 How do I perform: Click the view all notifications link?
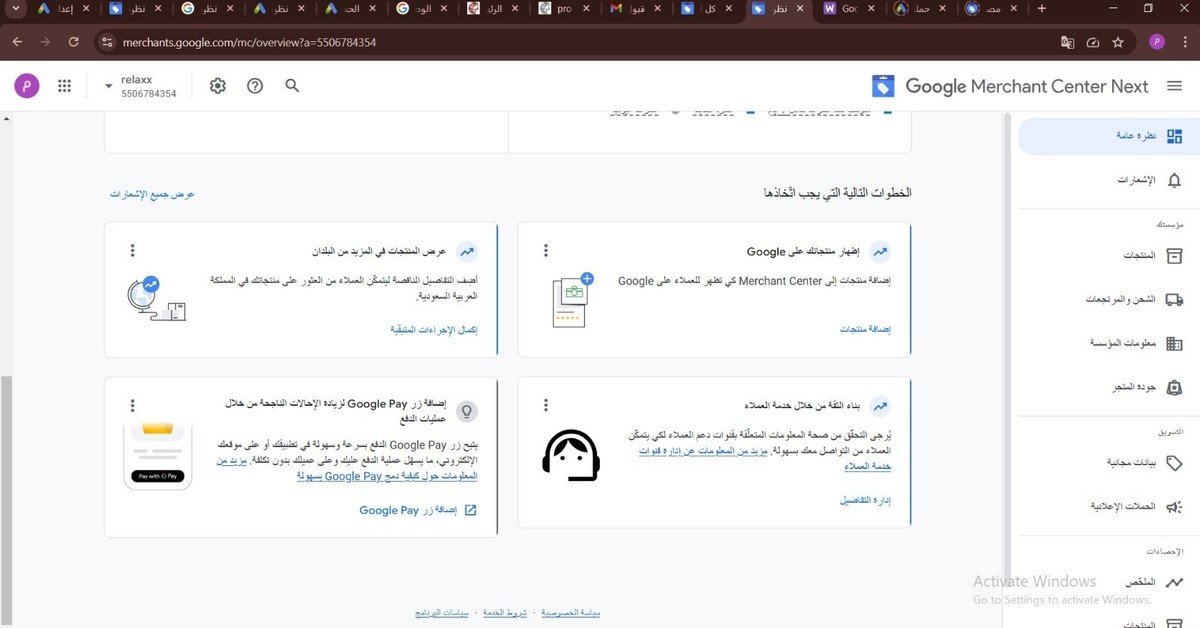(x=152, y=194)
